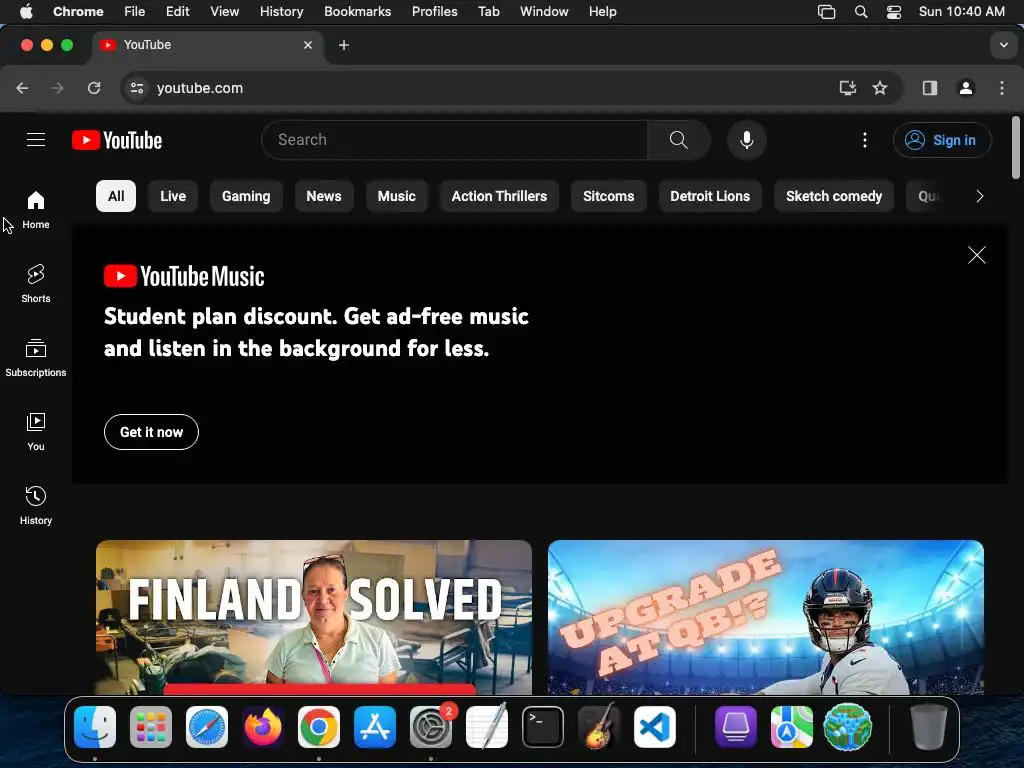Start voice search with microphone icon
Image resolution: width=1024 pixels, height=768 pixels.
tap(746, 140)
